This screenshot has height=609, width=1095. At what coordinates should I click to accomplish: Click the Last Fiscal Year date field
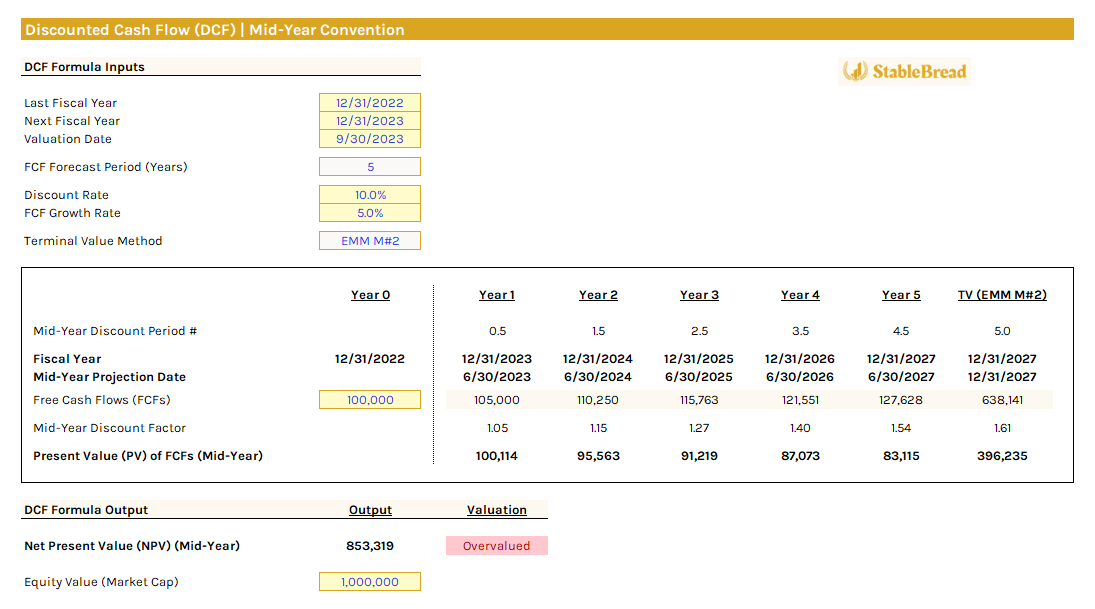(x=370, y=102)
